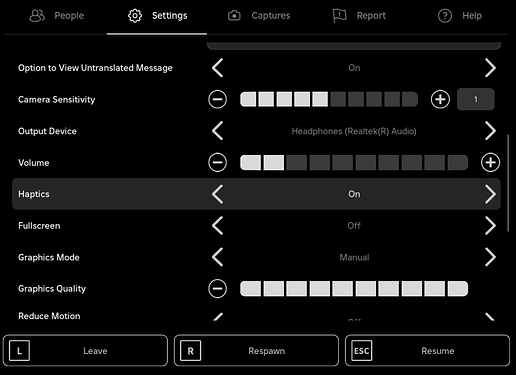
Task: Change Graphics Mode with right chevron
Action: click(x=490, y=257)
